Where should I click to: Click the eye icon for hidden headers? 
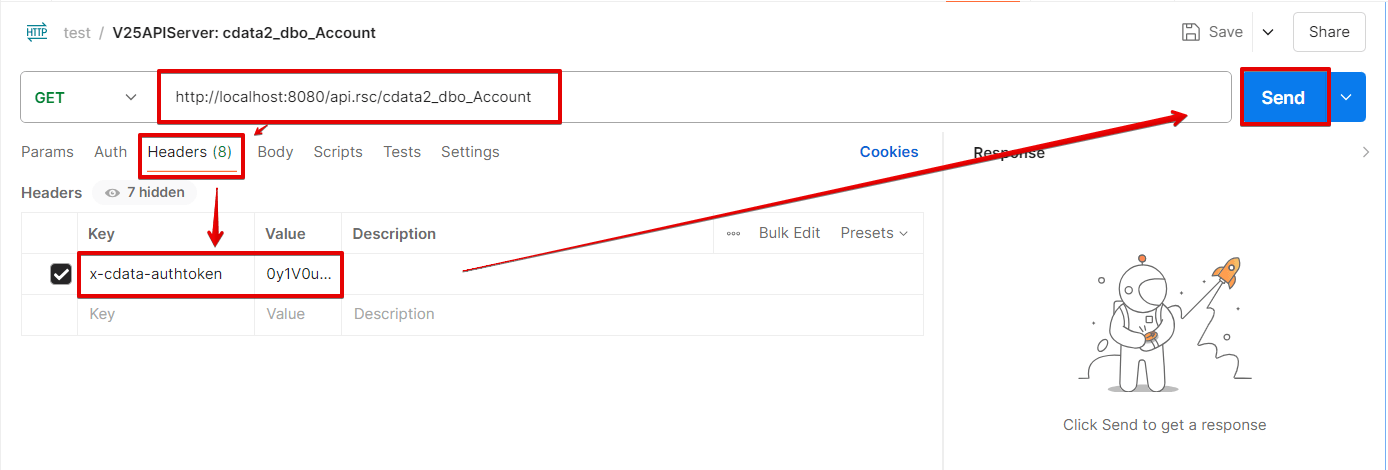[x=112, y=192]
